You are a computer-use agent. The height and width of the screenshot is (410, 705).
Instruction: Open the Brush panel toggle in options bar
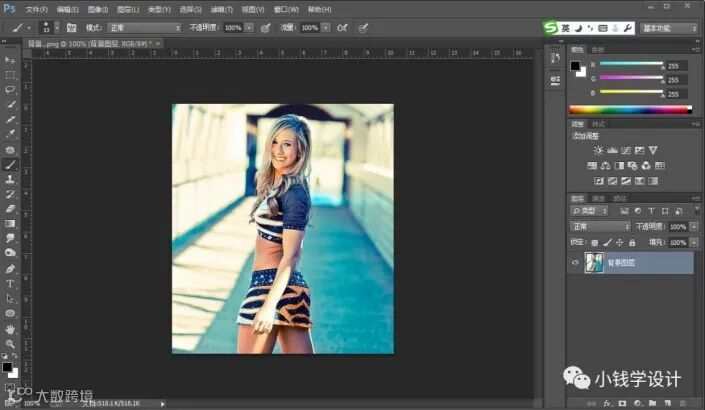coord(71,28)
